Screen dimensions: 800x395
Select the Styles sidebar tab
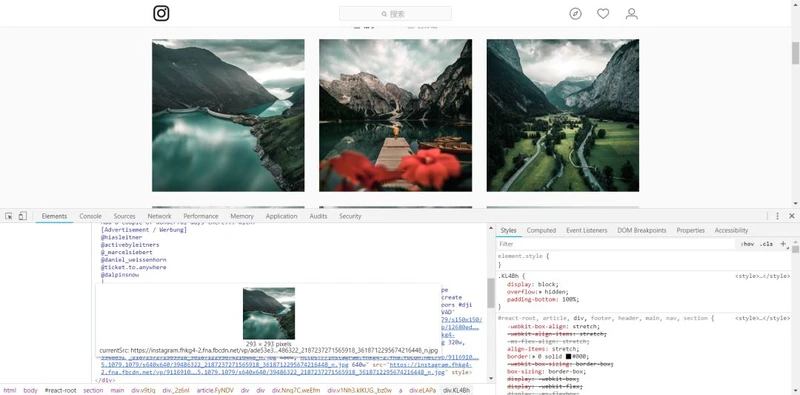pos(508,230)
